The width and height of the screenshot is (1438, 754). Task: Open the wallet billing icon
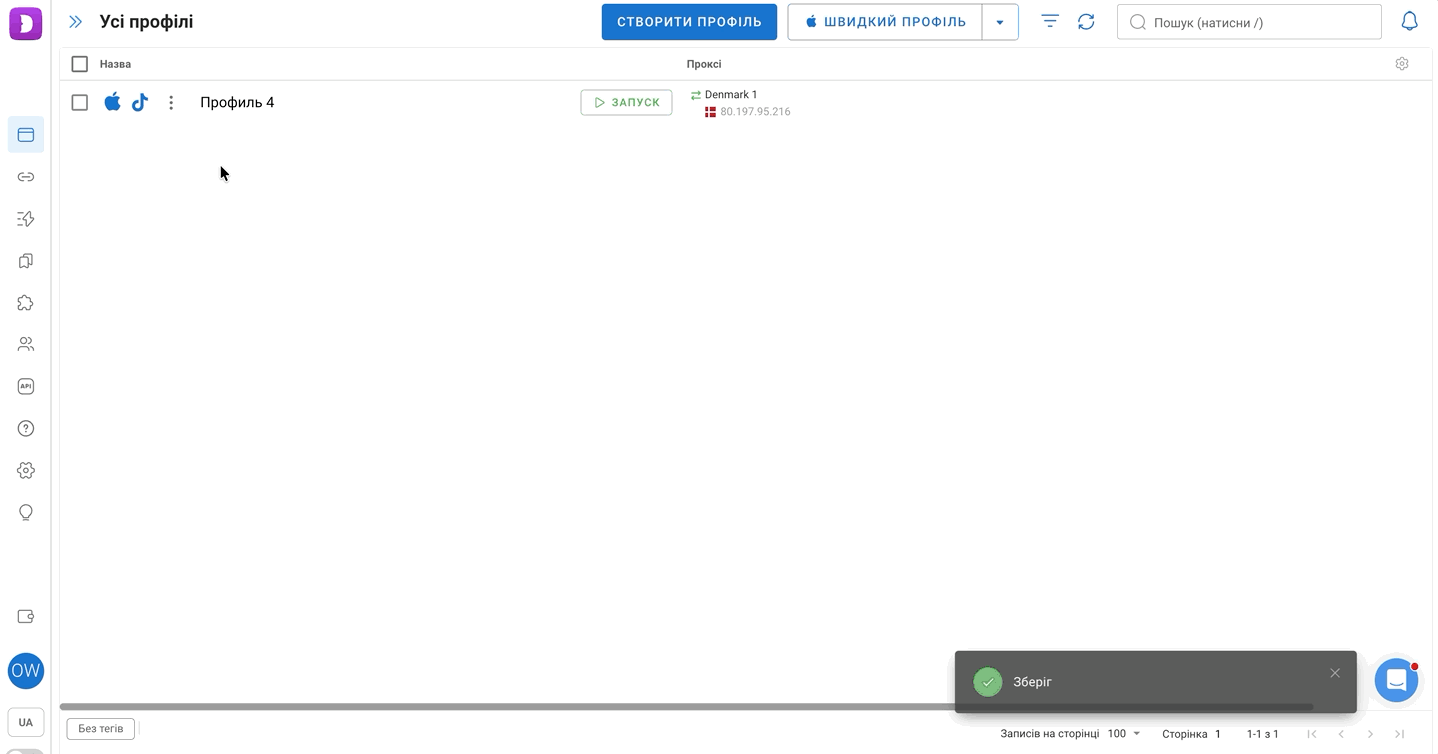click(26, 617)
